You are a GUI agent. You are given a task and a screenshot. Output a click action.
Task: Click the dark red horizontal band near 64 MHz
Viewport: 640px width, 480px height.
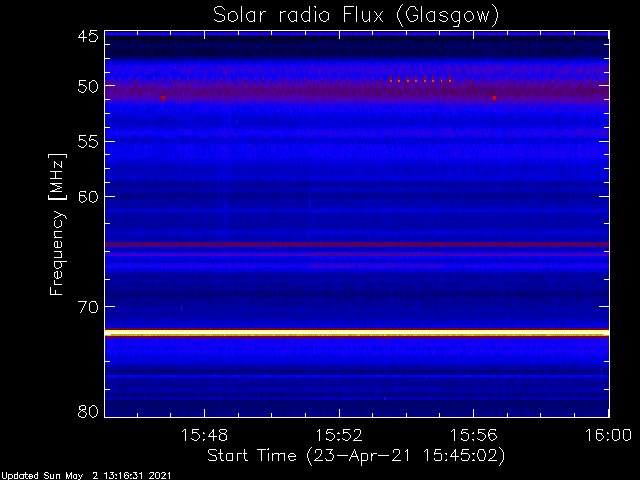(x=357, y=244)
